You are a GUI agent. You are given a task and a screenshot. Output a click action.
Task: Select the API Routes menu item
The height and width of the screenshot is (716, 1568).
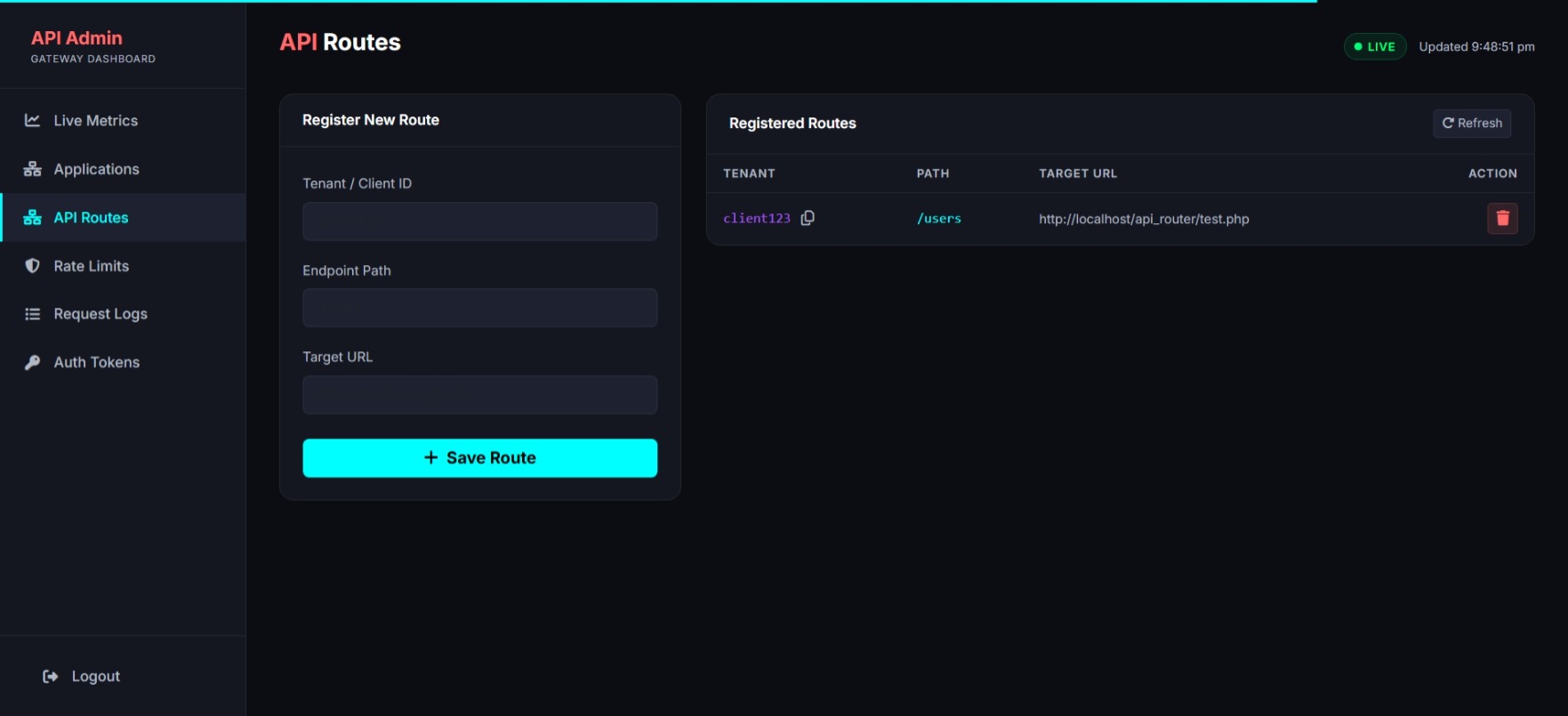click(x=123, y=217)
